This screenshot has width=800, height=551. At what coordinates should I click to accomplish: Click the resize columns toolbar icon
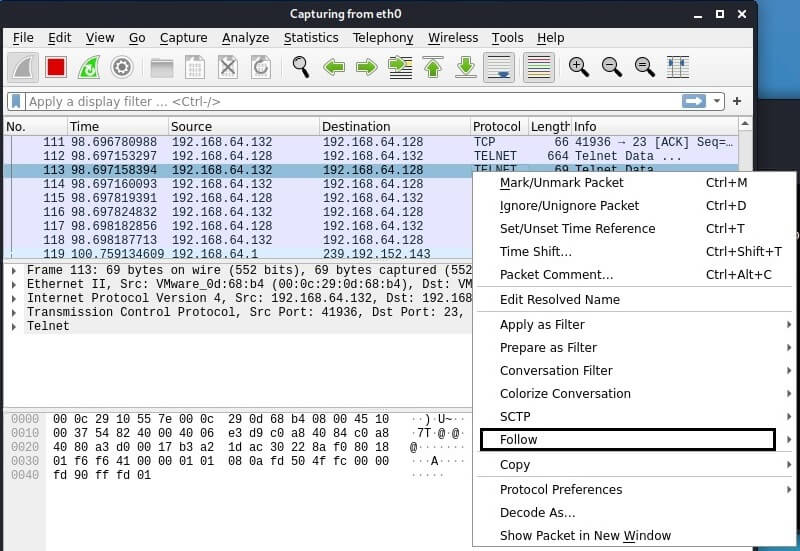[x=678, y=67]
